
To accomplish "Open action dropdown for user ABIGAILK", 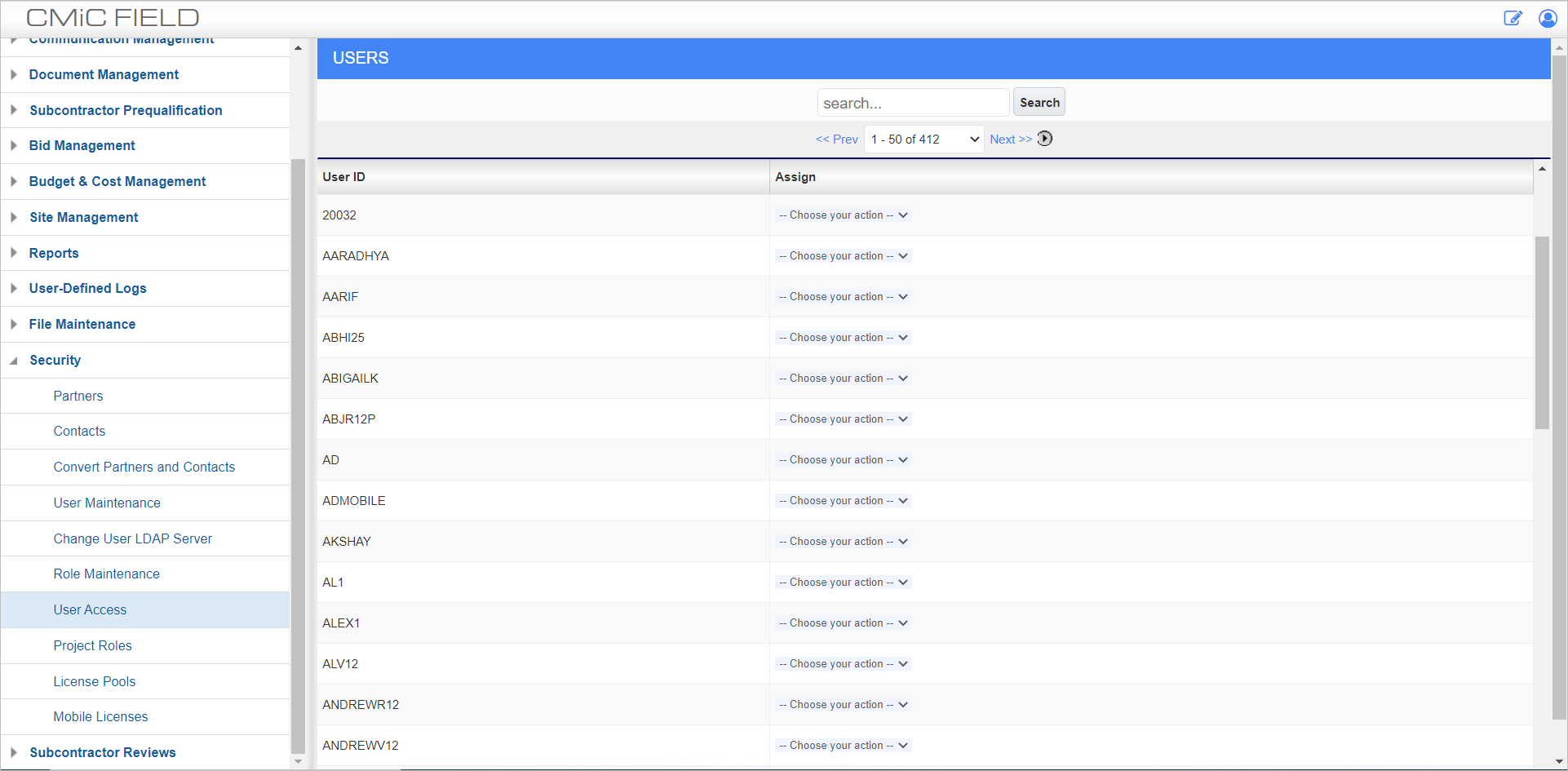I will coord(843,379).
